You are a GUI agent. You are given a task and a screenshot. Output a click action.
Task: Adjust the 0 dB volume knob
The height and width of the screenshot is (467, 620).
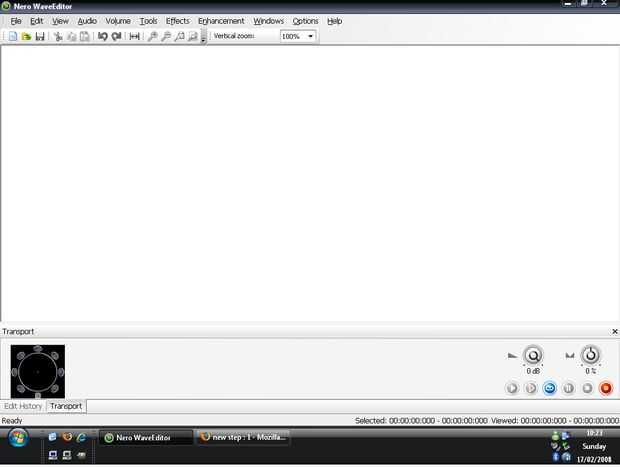[x=533, y=355]
